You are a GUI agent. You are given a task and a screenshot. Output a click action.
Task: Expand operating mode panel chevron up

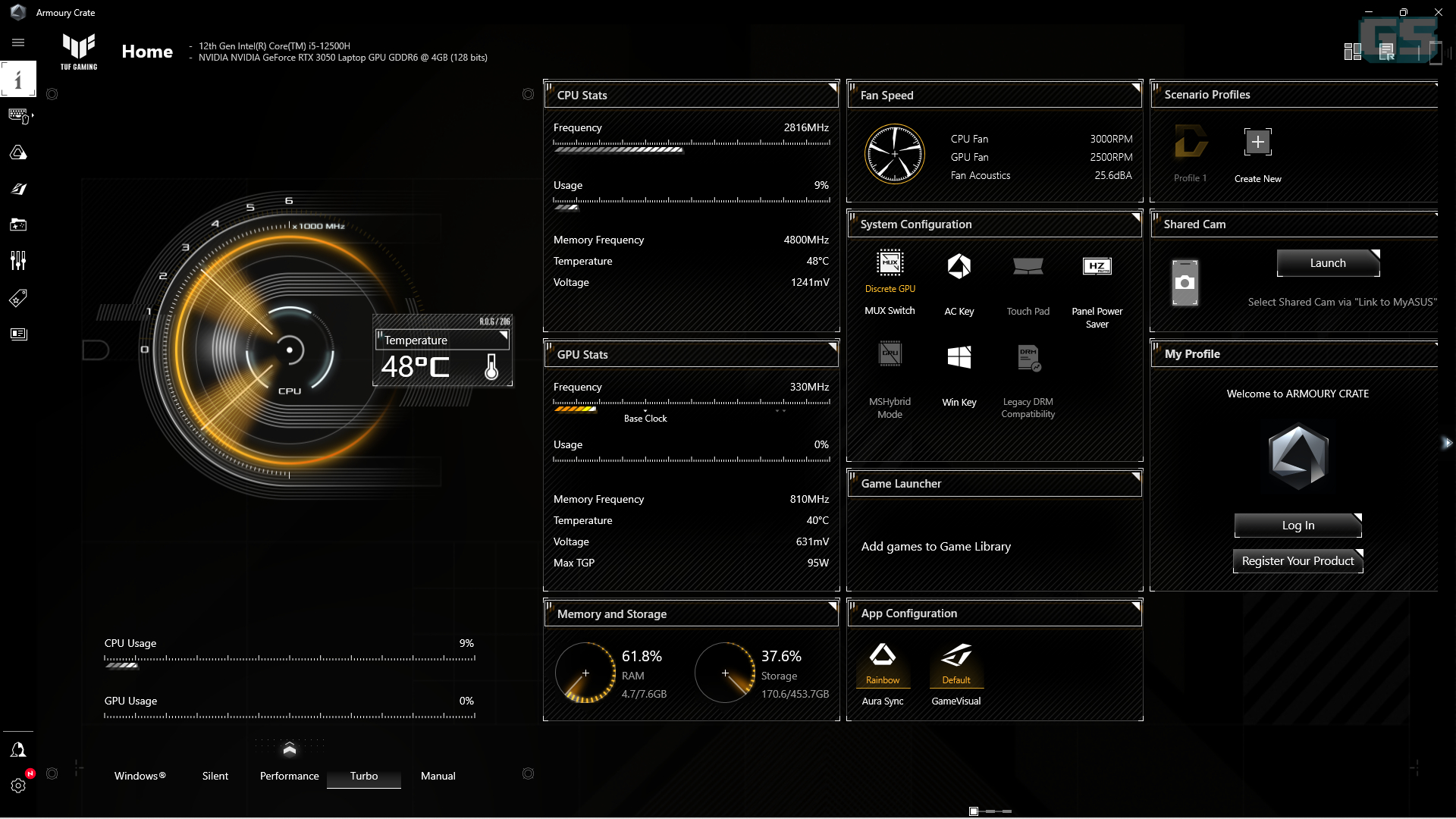[289, 749]
